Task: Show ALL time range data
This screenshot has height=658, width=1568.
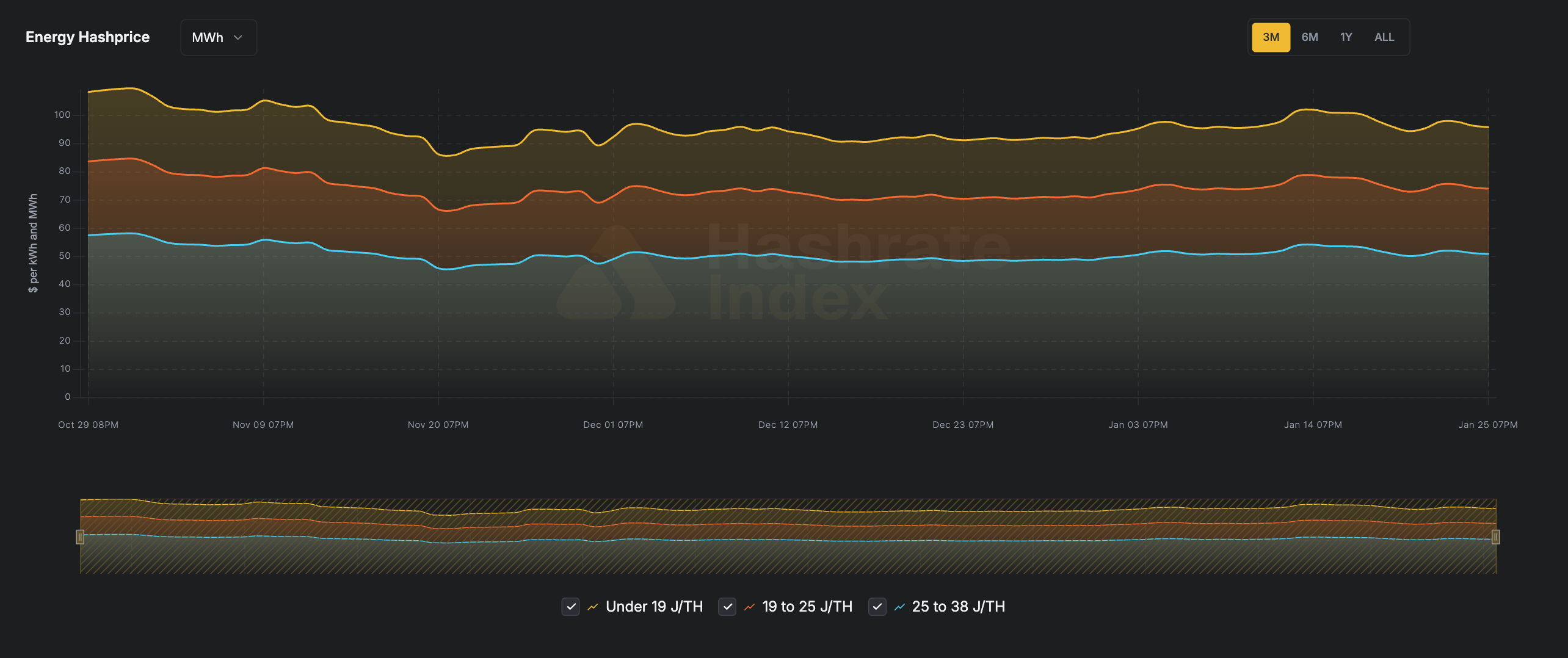Action: tap(1384, 37)
